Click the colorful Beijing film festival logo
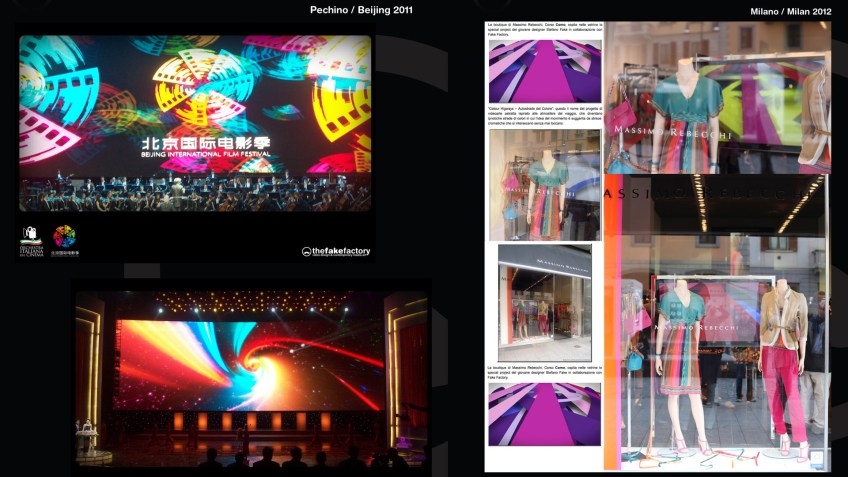 click(x=65, y=239)
